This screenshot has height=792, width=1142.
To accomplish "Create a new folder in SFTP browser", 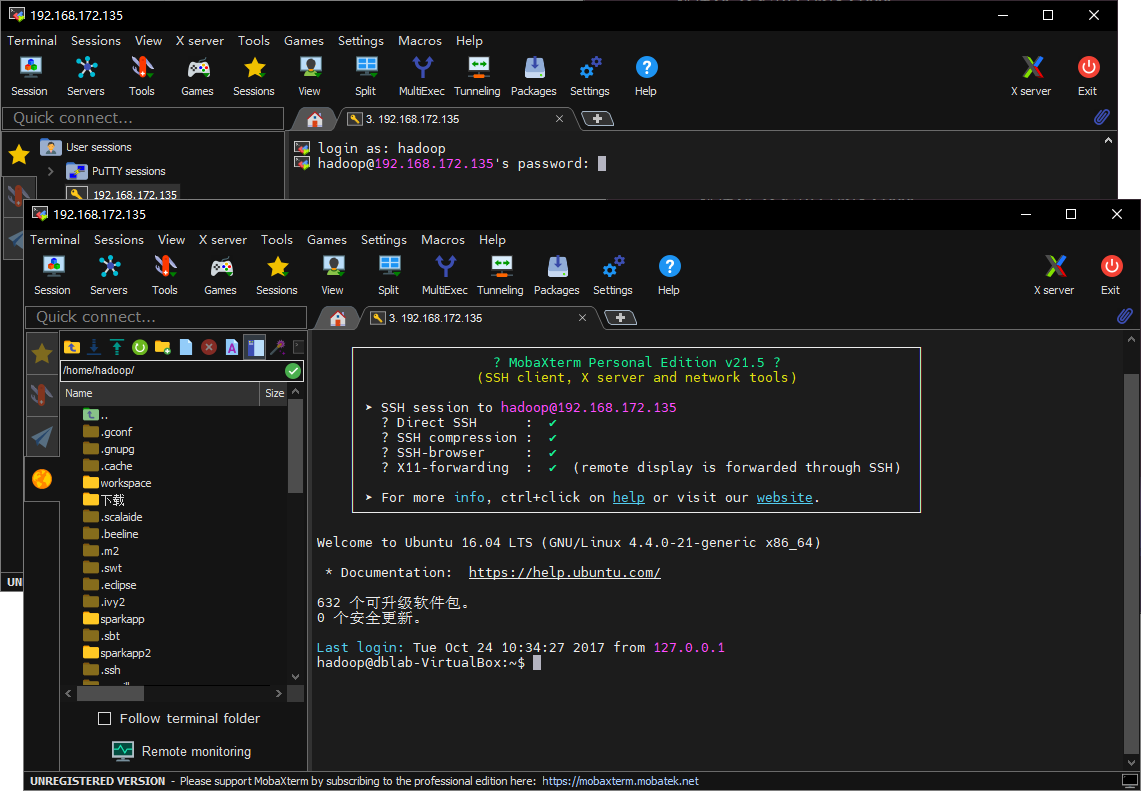I will (x=162, y=348).
